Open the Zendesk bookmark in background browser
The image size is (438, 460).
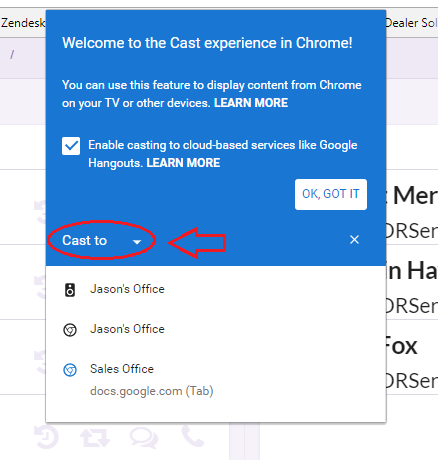(23, 23)
